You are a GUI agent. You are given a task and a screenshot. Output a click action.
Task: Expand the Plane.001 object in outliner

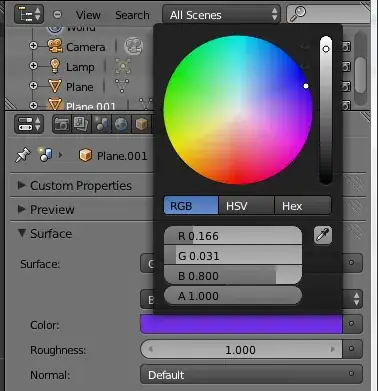click(33, 105)
